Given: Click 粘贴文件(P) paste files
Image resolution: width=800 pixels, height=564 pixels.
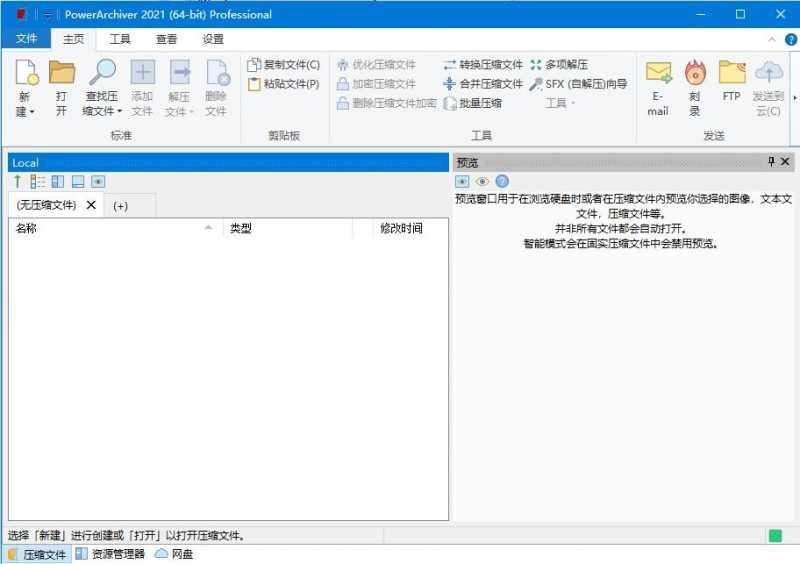Looking at the screenshot, I should click(x=283, y=84).
